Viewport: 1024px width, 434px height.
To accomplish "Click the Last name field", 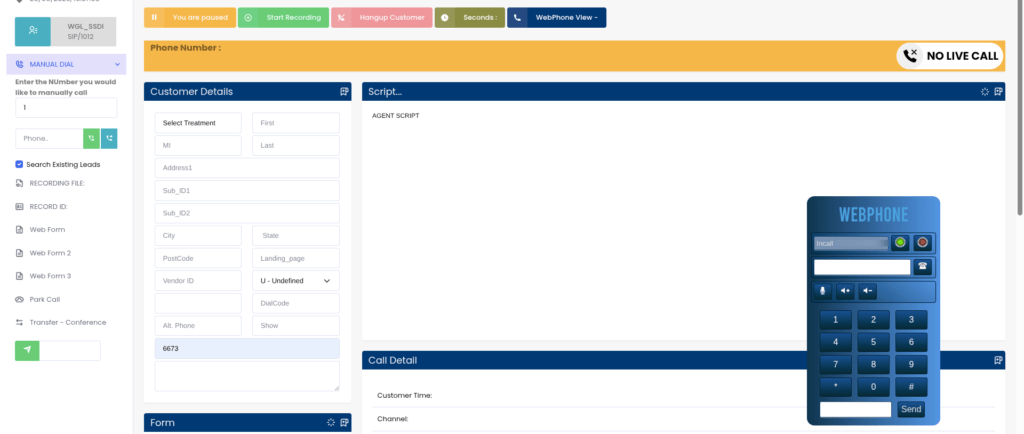I will 296,146.
